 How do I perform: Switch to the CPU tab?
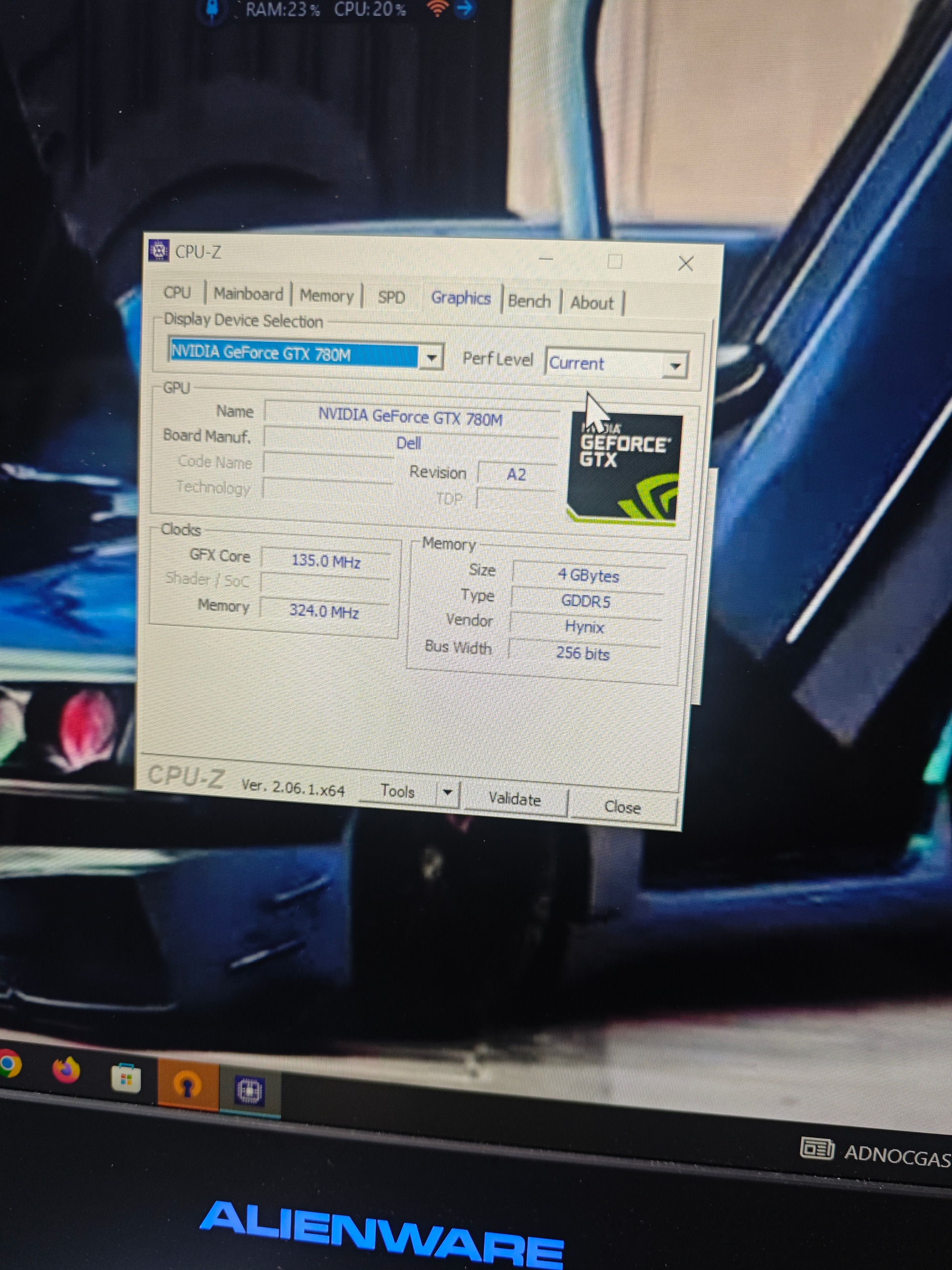coord(178,293)
